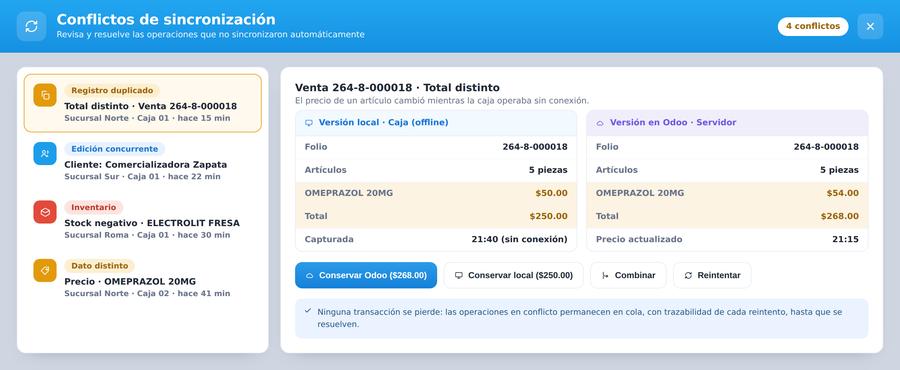The width and height of the screenshot is (900, 370).
Task: Click Sucursal Sur · Caja 01 · hace 22 min
Action: coord(142,177)
